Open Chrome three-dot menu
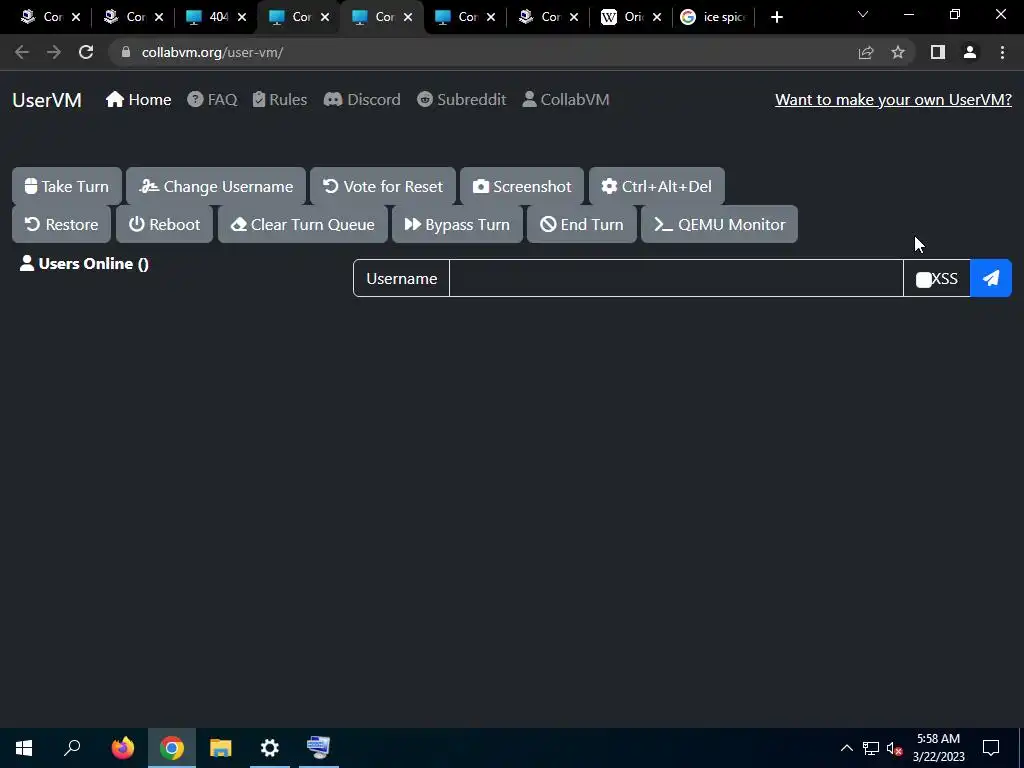Viewport: 1024px width, 768px height. coord(1002,52)
